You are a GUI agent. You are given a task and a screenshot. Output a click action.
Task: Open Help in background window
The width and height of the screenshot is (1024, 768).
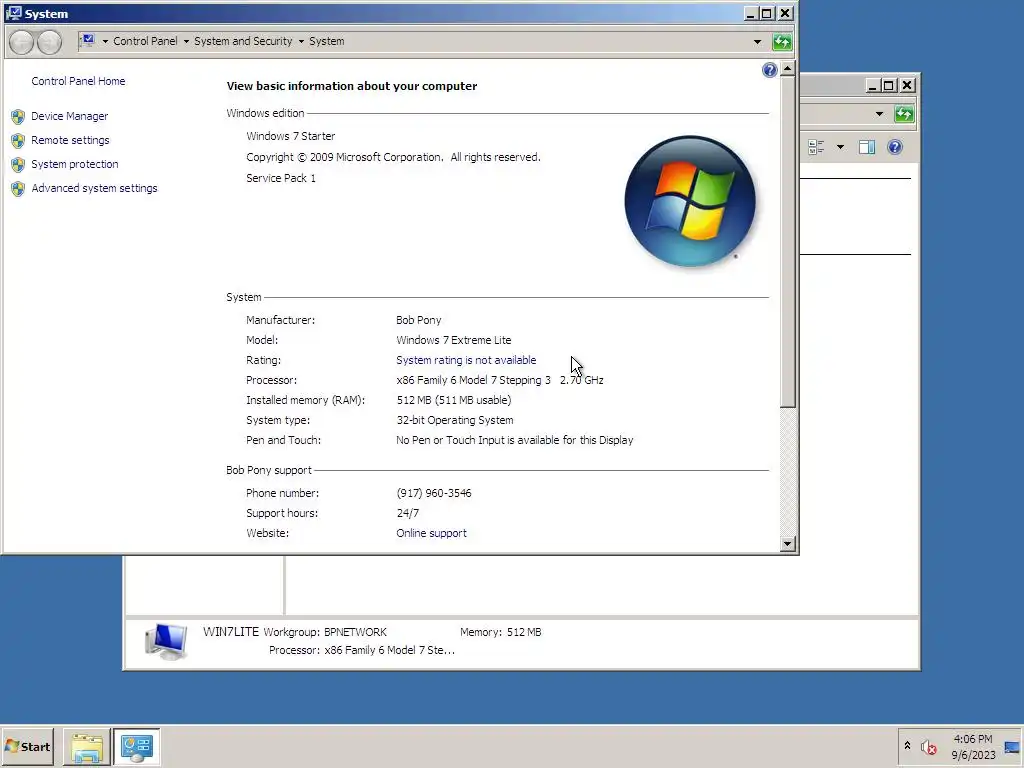895,147
